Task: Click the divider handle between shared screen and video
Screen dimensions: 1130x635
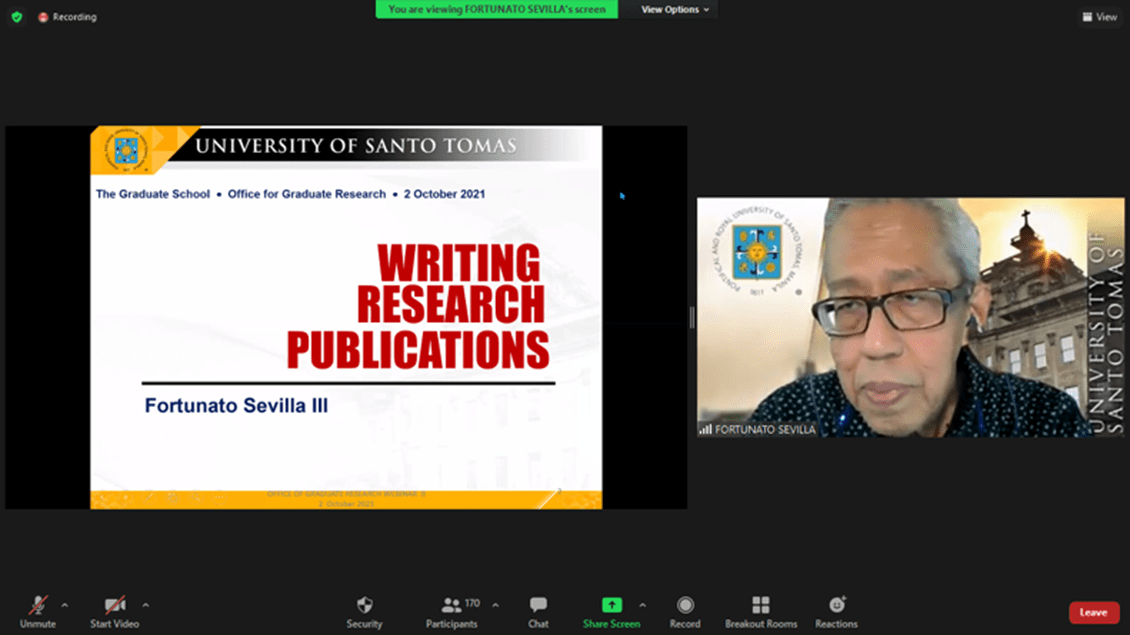Action: (692, 317)
